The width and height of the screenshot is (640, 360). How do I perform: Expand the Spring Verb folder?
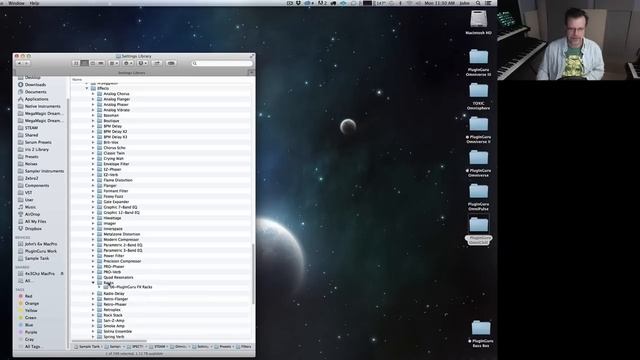[93, 337]
